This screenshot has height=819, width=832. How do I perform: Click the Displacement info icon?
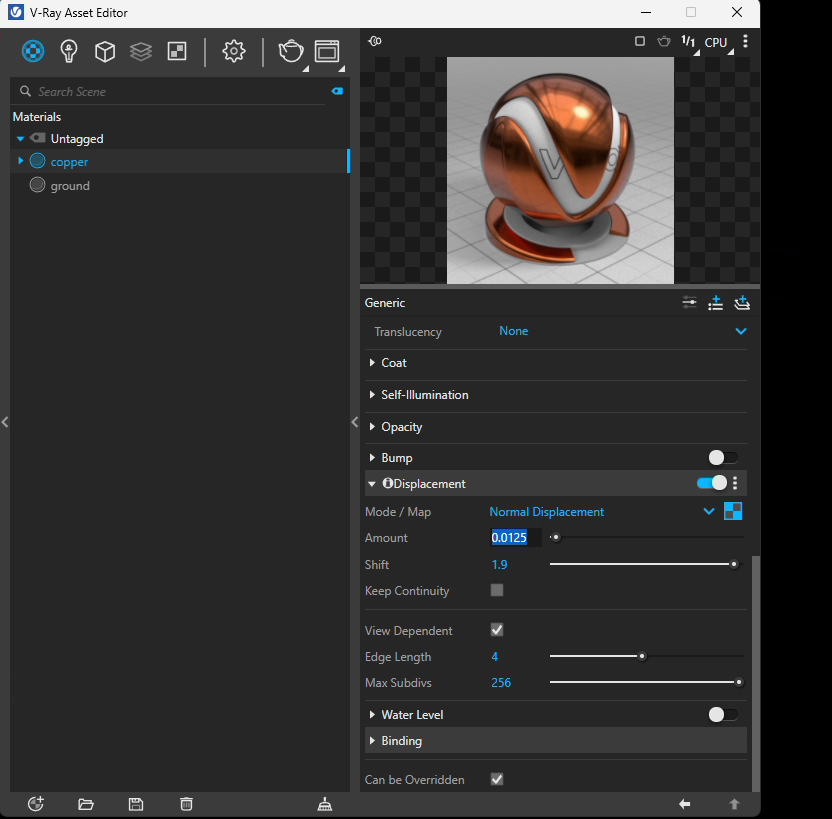tap(387, 483)
